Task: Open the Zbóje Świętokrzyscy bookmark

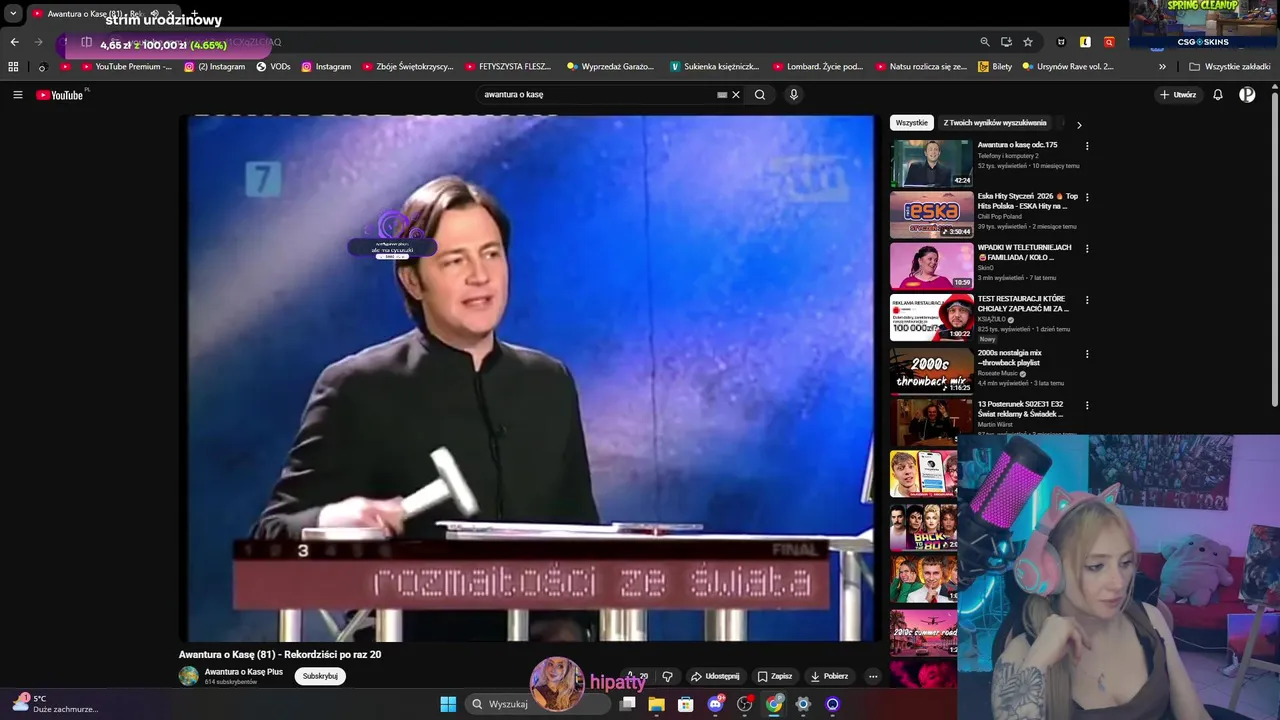Action: pyautogui.click(x=408, y=67)
